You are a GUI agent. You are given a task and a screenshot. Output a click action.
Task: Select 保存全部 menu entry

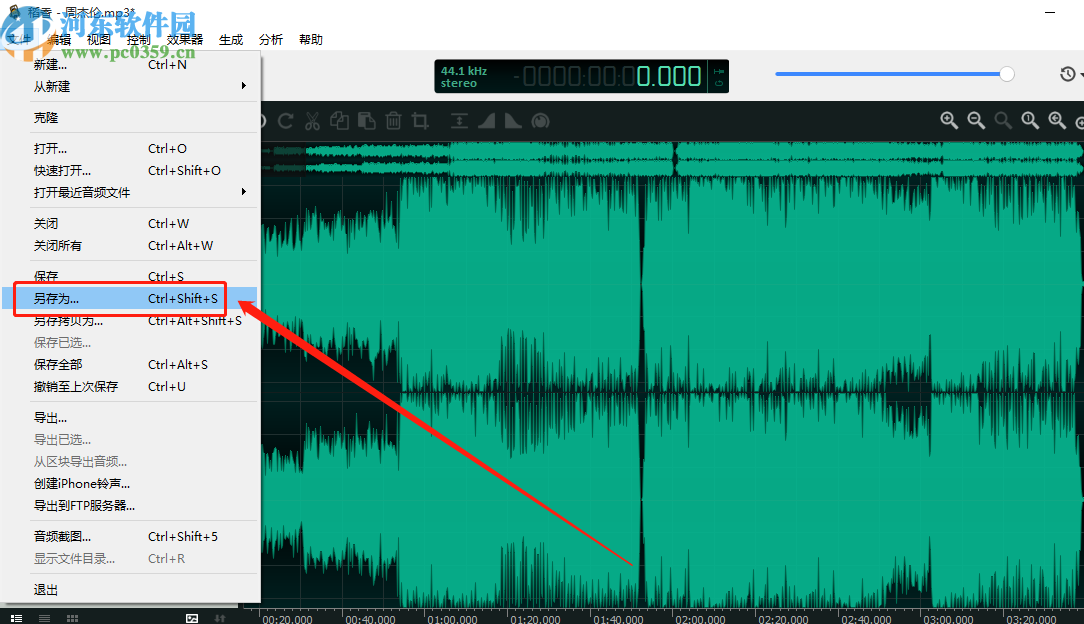click(130, 365)
